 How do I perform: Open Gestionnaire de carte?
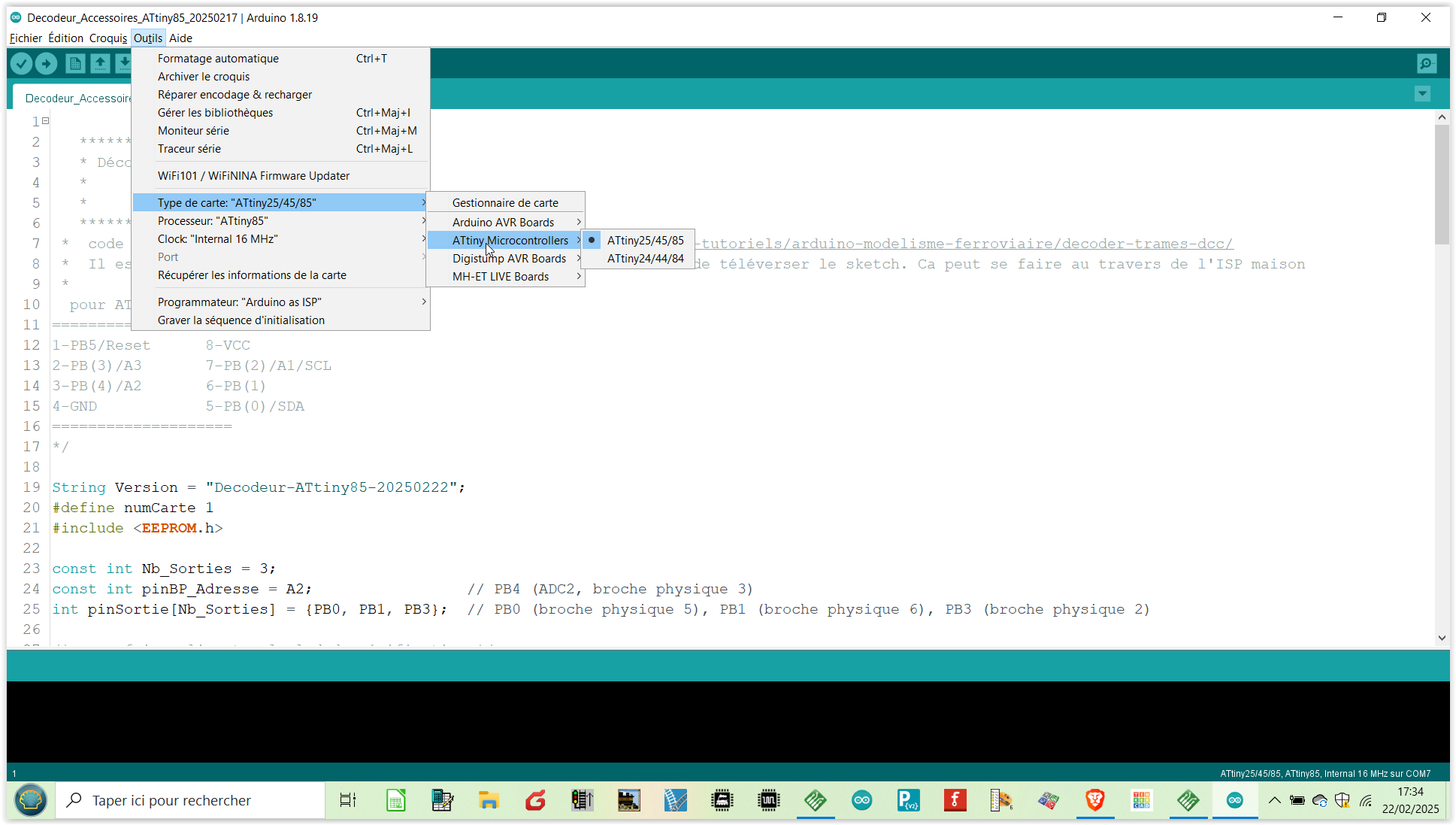coord(505,203)
